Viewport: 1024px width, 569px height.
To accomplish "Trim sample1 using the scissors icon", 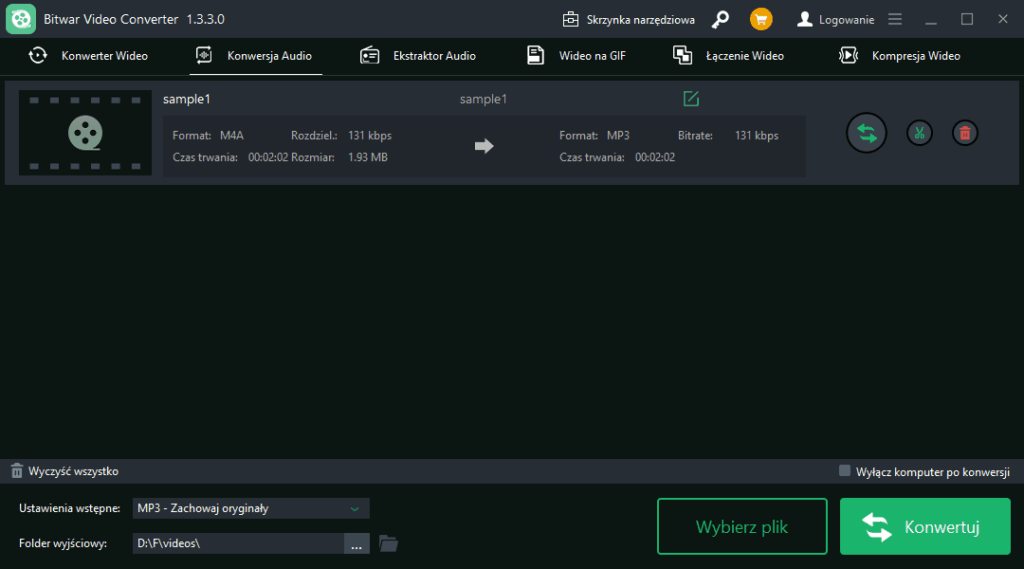I will [x=920, y=133].
